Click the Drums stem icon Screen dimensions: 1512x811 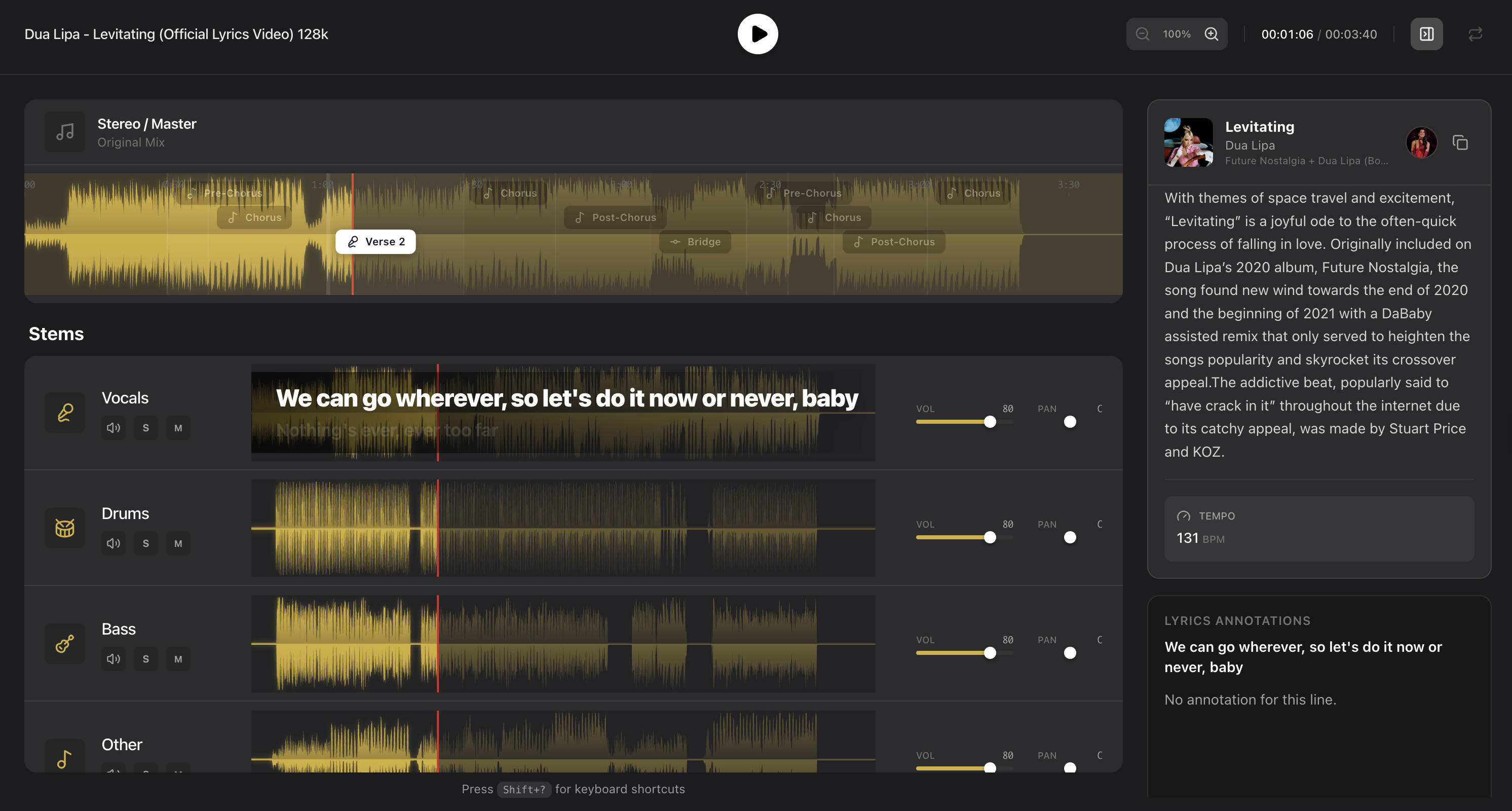[65, 528]
